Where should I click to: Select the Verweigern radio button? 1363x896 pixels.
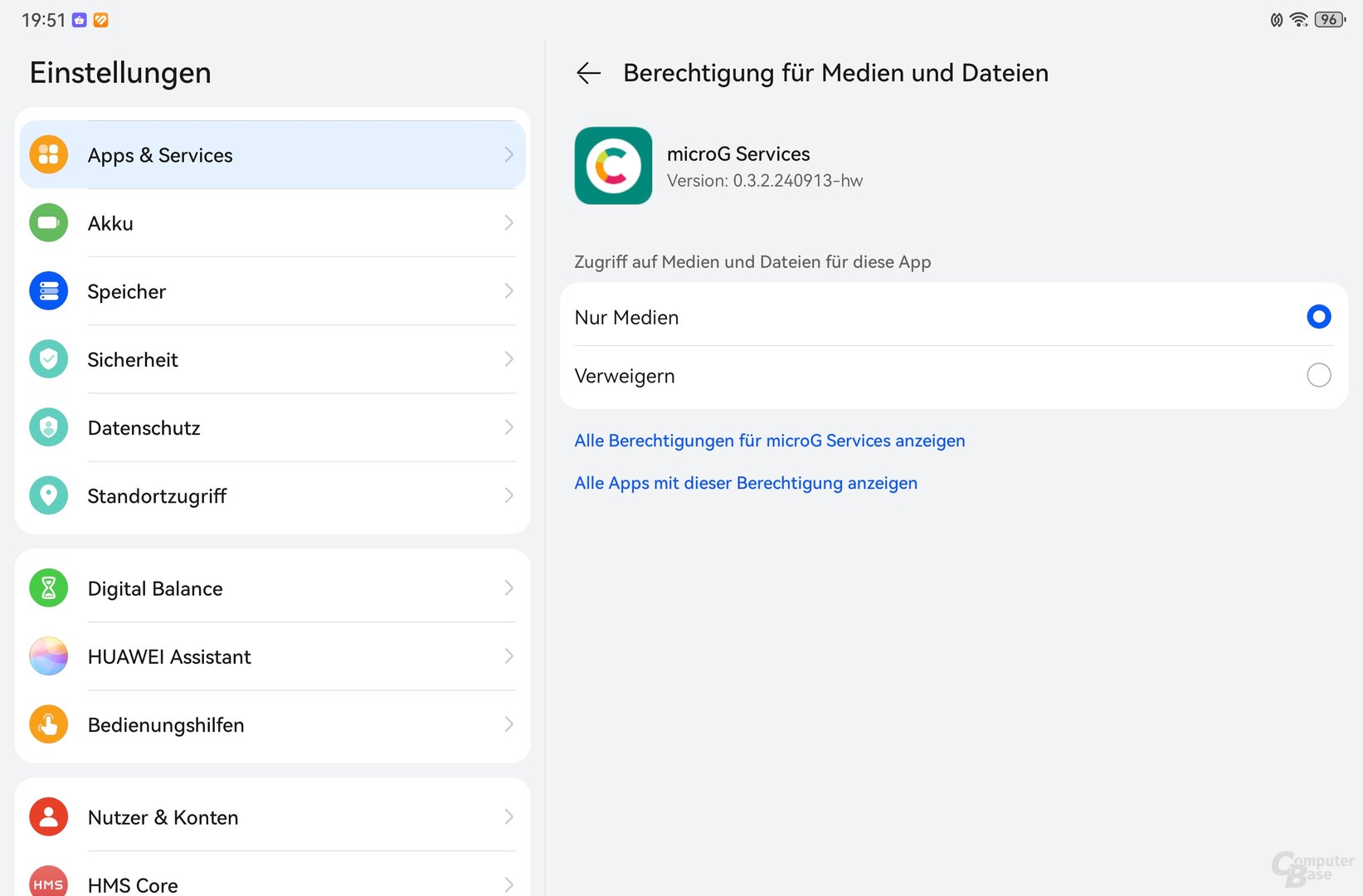1318,375
